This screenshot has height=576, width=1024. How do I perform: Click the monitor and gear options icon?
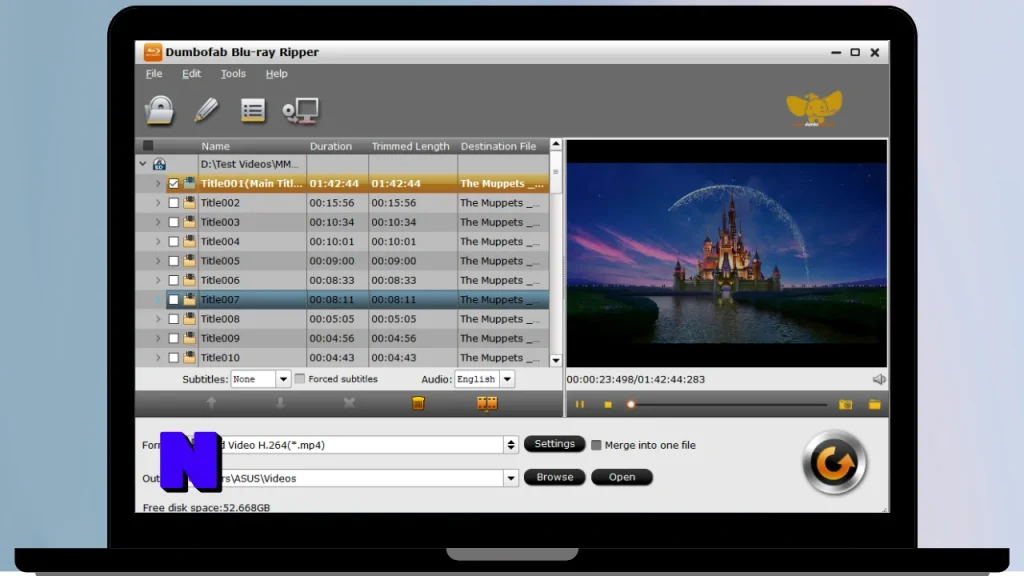[301, 110]
